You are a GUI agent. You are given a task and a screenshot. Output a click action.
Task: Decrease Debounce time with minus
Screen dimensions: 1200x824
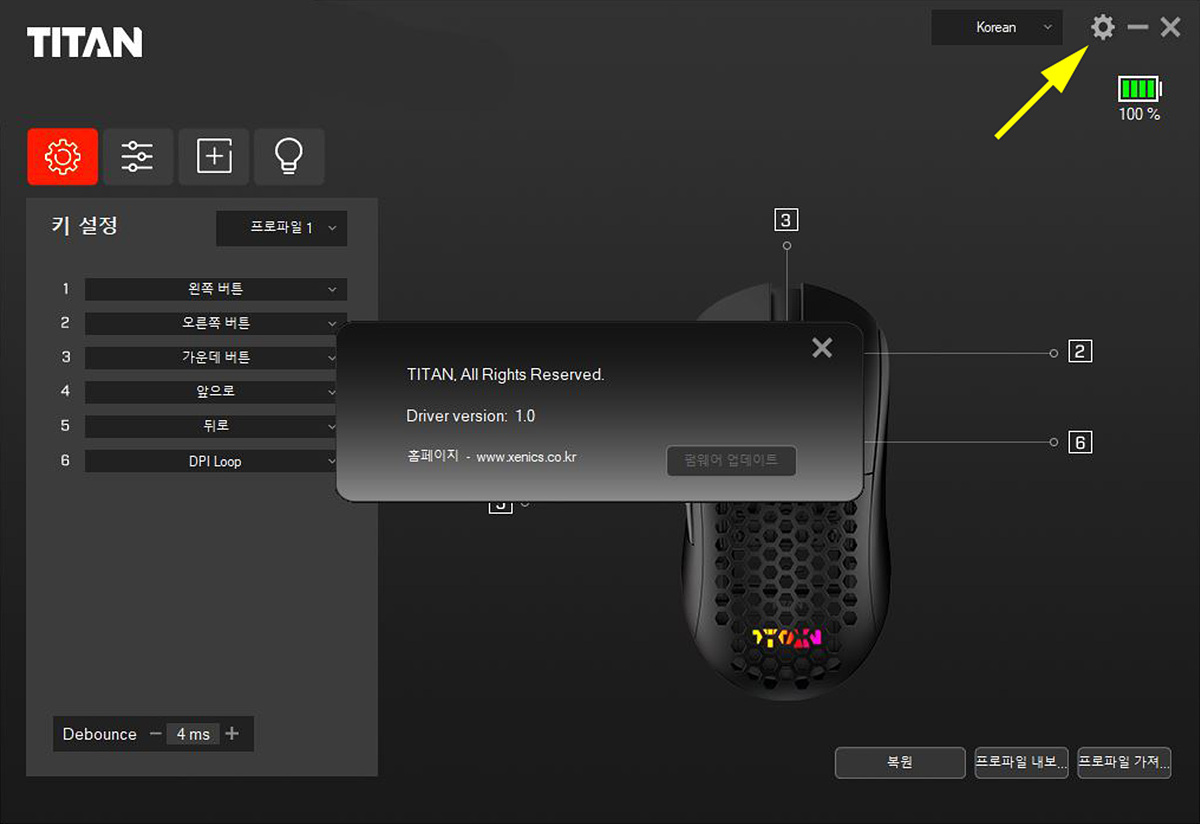pyautogui.click(x=155, y=734)
